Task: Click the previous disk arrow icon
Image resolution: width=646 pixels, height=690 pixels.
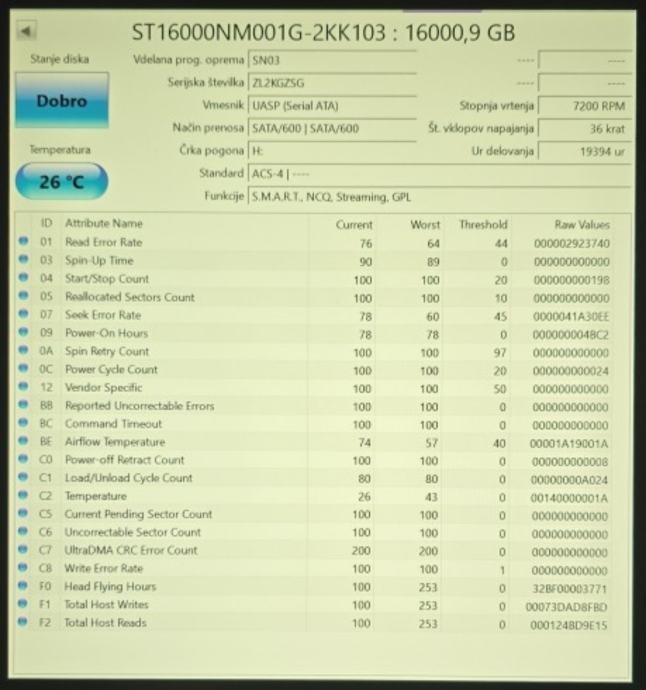Action: click(25, 32)
